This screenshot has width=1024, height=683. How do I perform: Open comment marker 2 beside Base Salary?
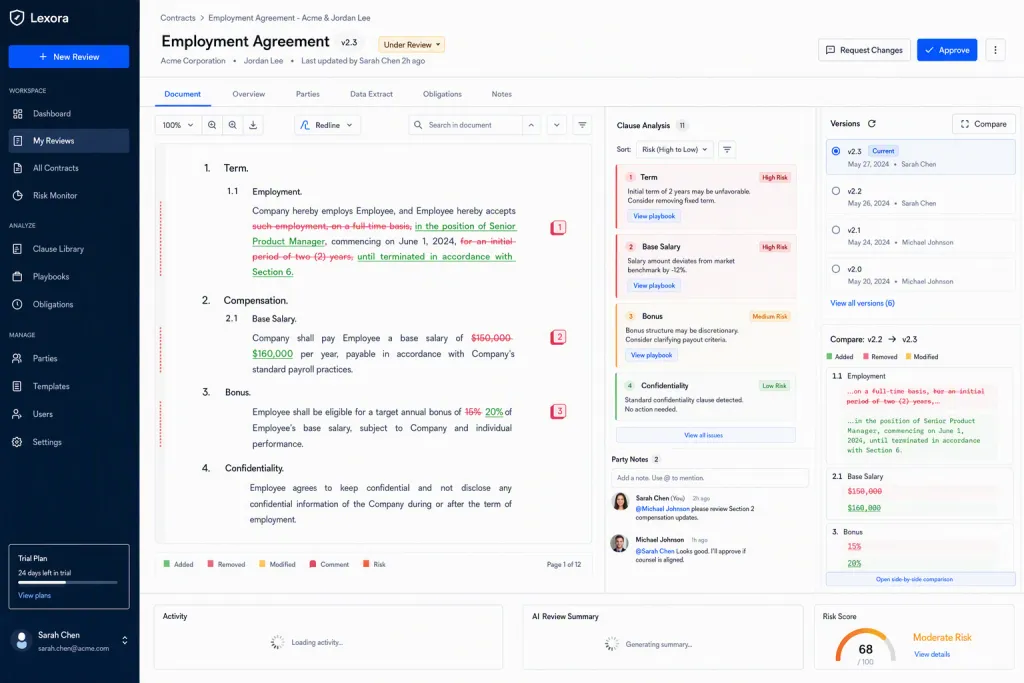coord(558,337)
